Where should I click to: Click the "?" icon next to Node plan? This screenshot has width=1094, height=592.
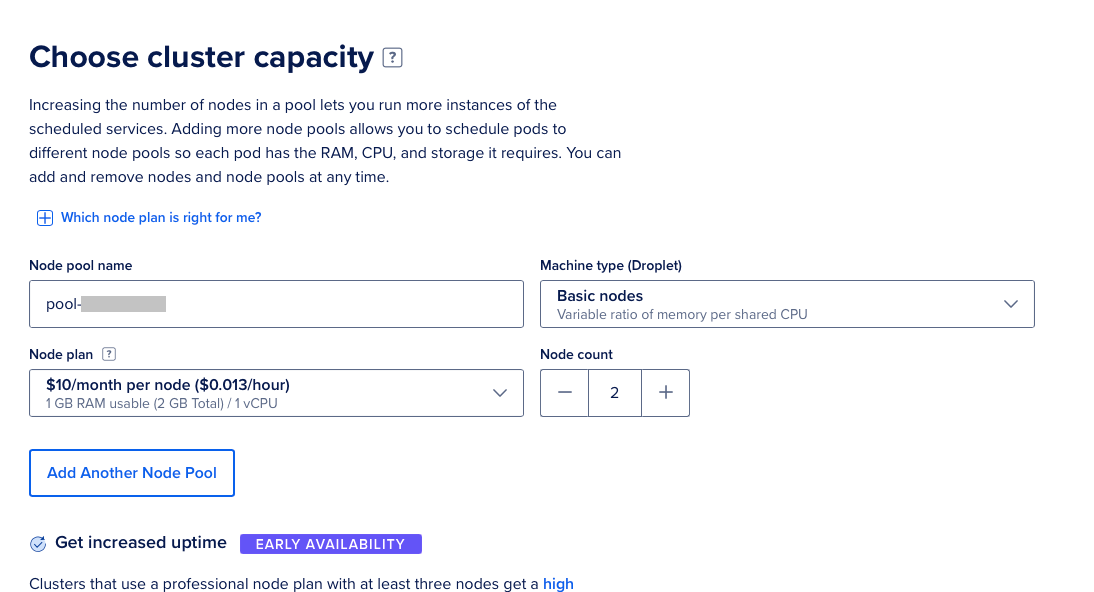click(108, 354)
